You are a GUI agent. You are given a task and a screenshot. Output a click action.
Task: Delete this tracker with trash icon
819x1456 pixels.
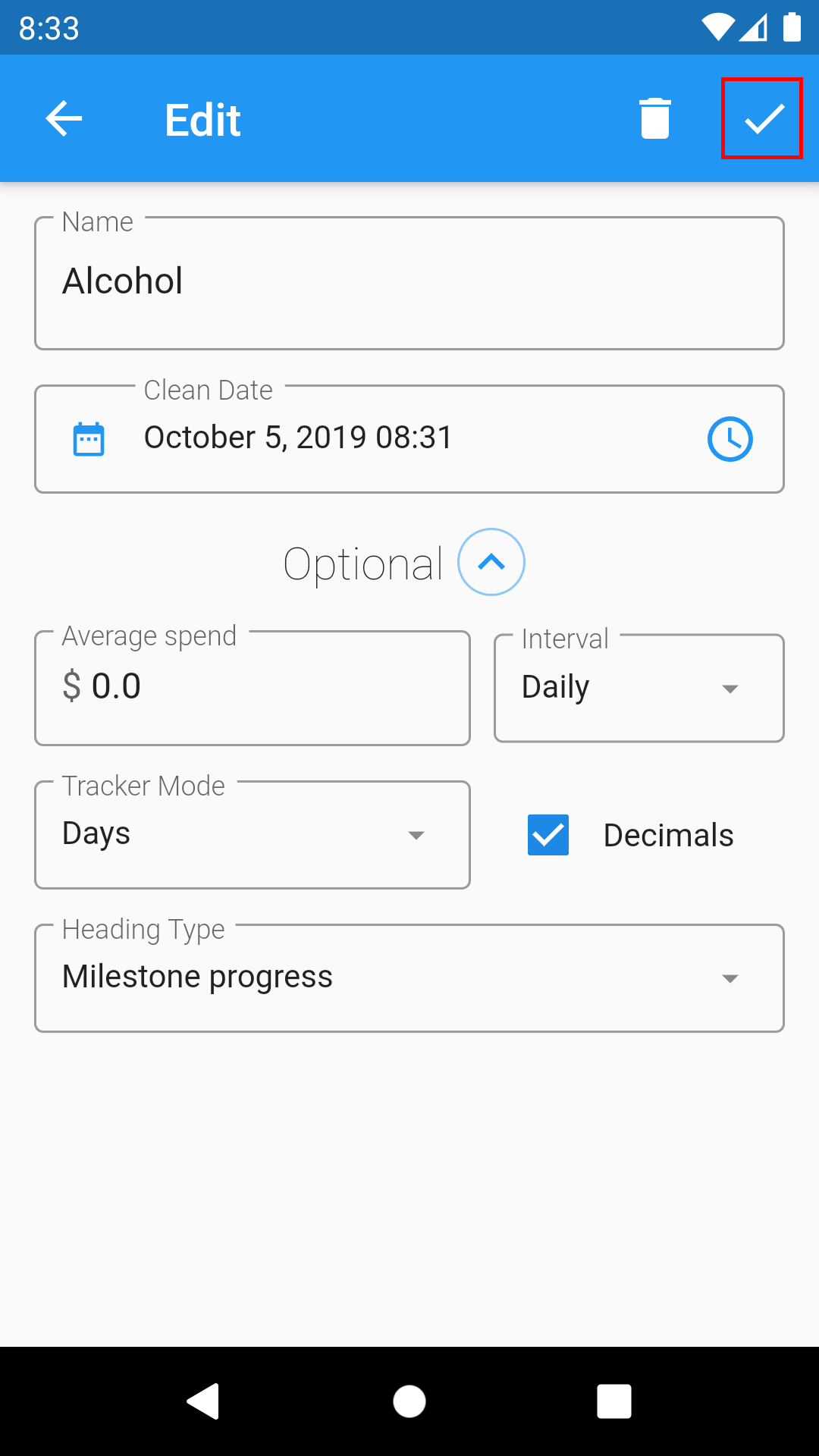pos(655,119)
